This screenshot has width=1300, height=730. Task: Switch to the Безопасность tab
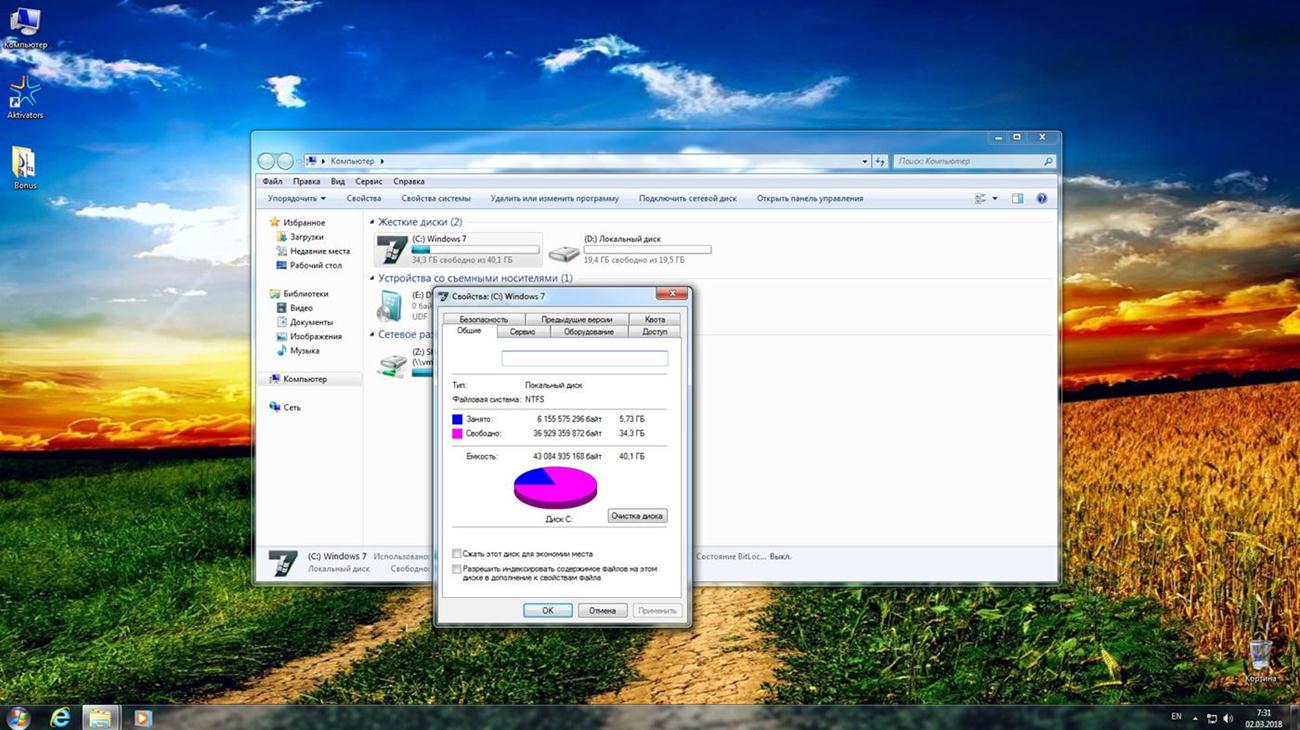[484, 319]
